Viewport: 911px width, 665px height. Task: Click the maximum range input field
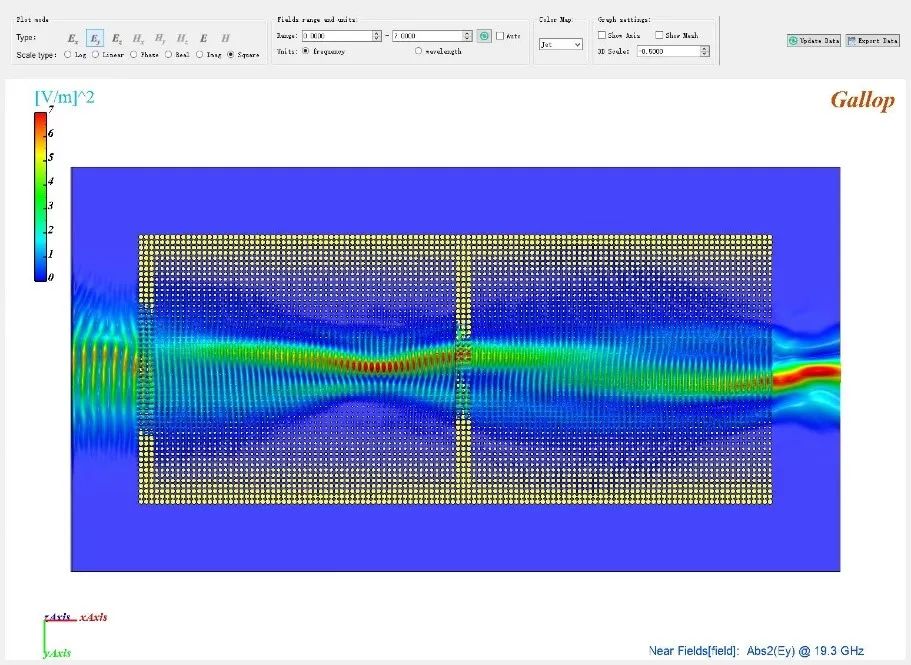click(425, 36)
